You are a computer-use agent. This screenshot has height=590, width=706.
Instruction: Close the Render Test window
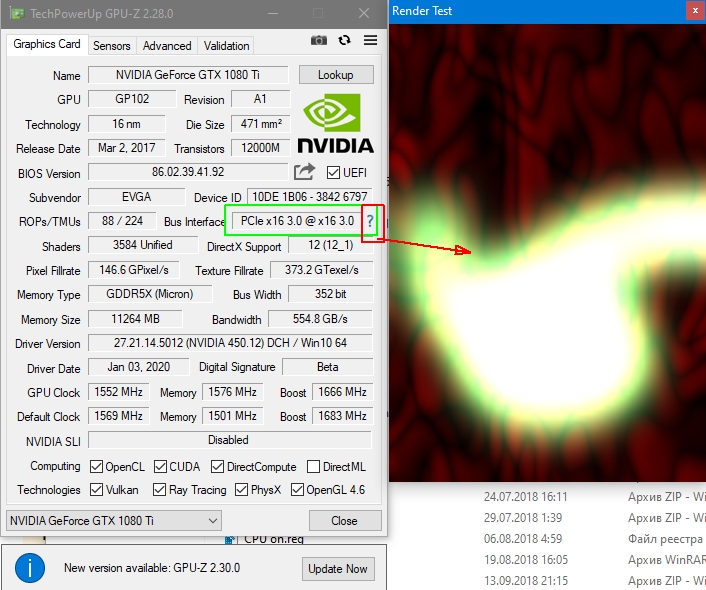pos(695,11)
